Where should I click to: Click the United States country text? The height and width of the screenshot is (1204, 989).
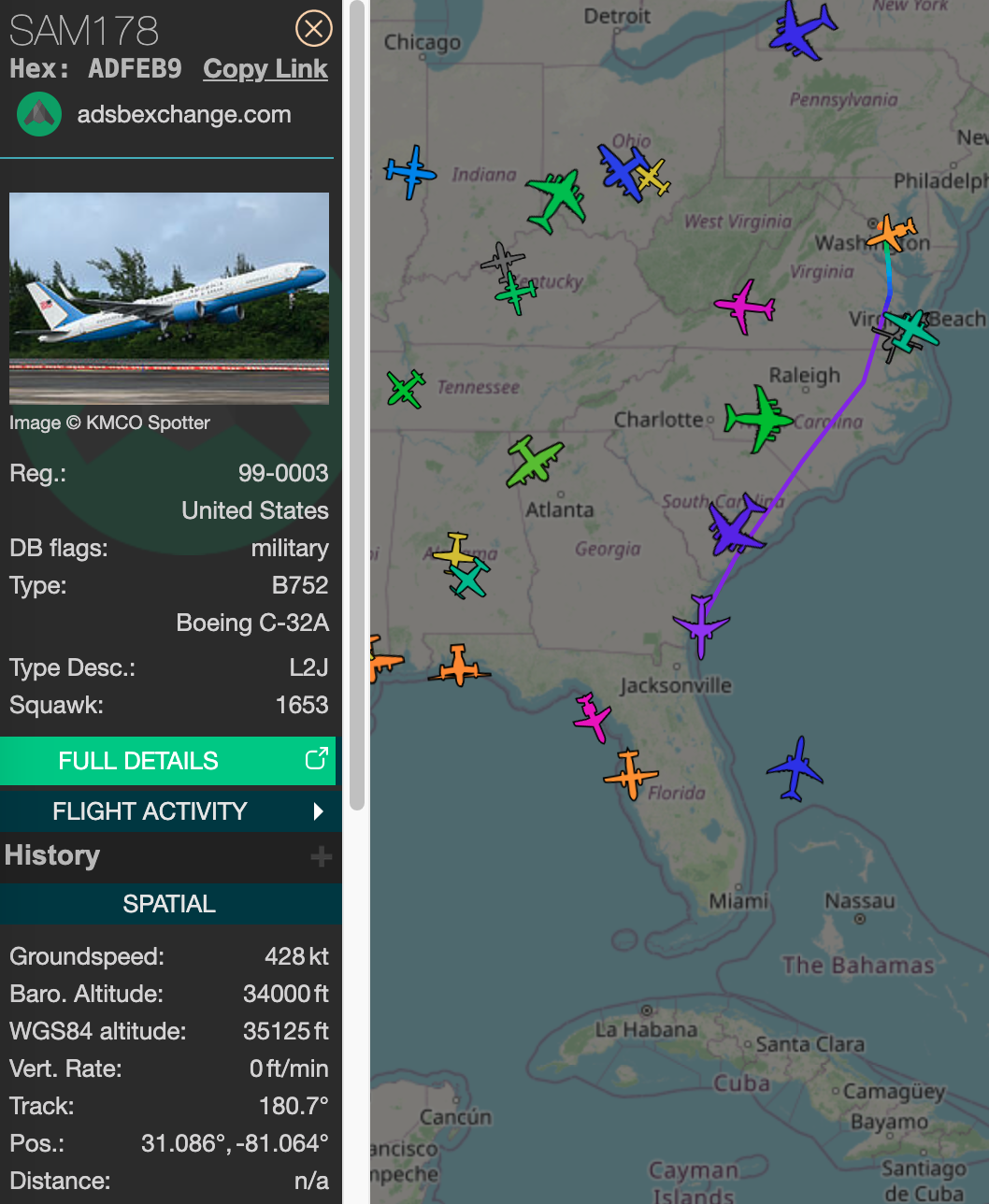[255, 510]
